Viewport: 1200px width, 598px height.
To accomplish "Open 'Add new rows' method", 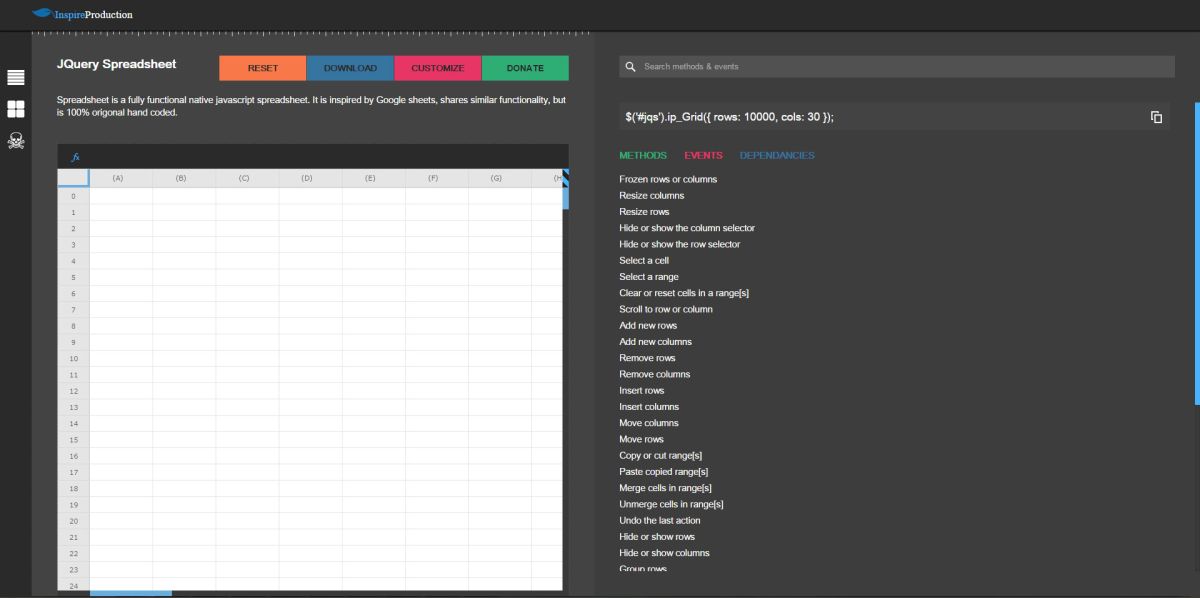I will coord(648,325).
